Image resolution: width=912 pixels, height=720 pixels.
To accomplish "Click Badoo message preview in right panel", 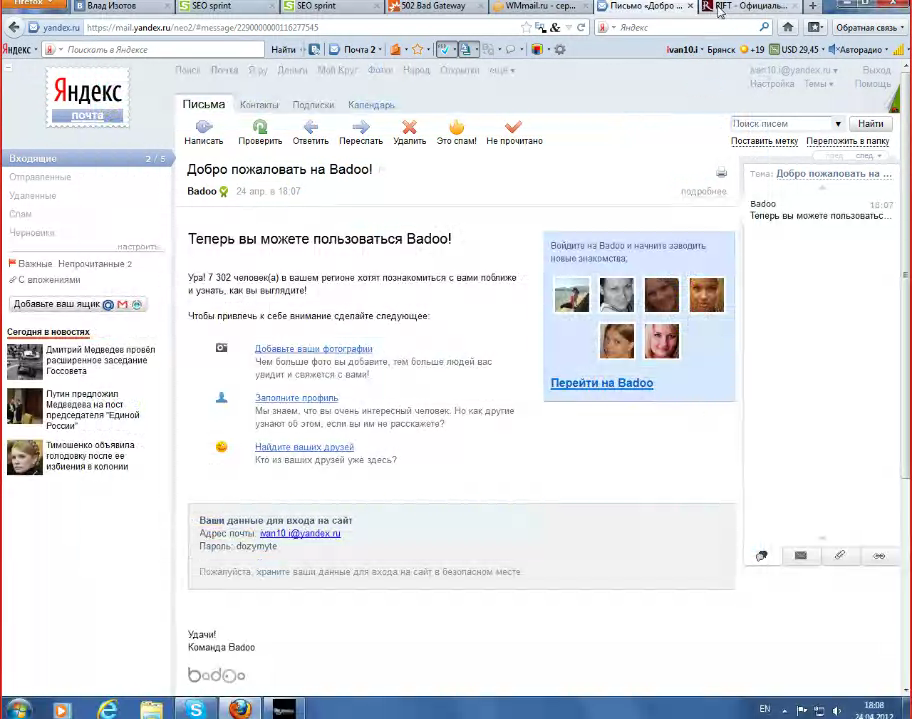I will (821, 210).
